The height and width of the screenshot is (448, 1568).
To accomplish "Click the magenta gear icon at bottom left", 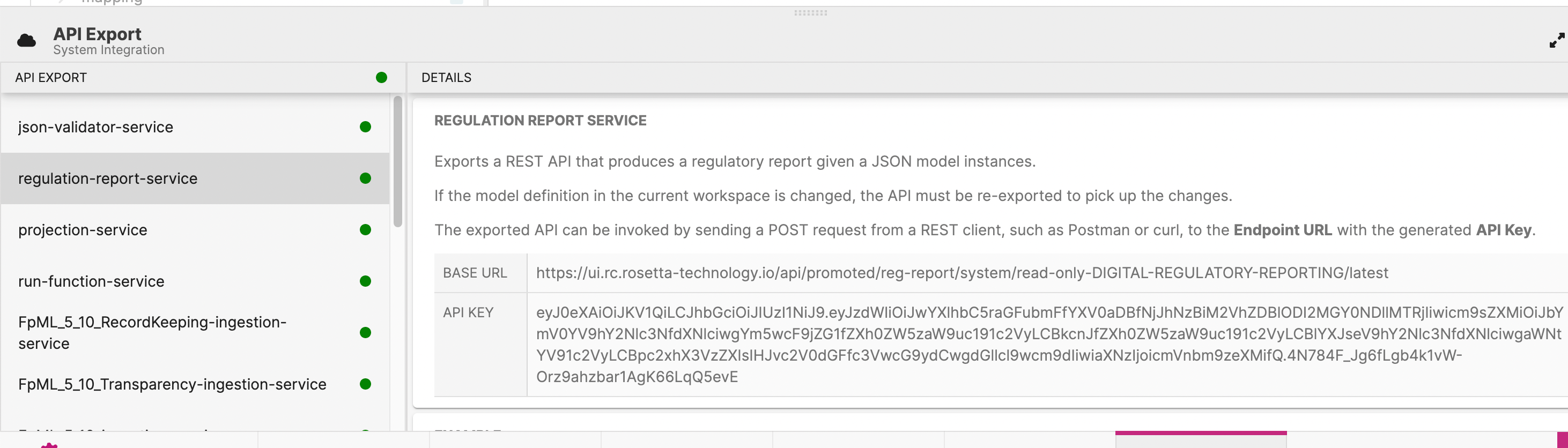I will [x=50, y=444].
